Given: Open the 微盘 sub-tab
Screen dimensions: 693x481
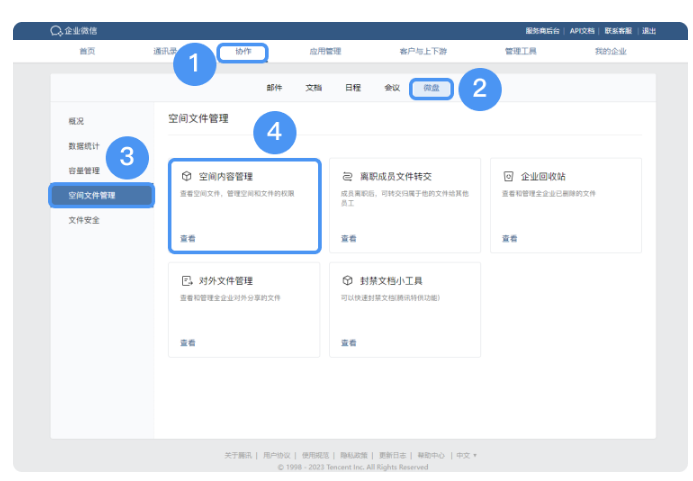Looking at the screenshot, I should coord(431,88).
